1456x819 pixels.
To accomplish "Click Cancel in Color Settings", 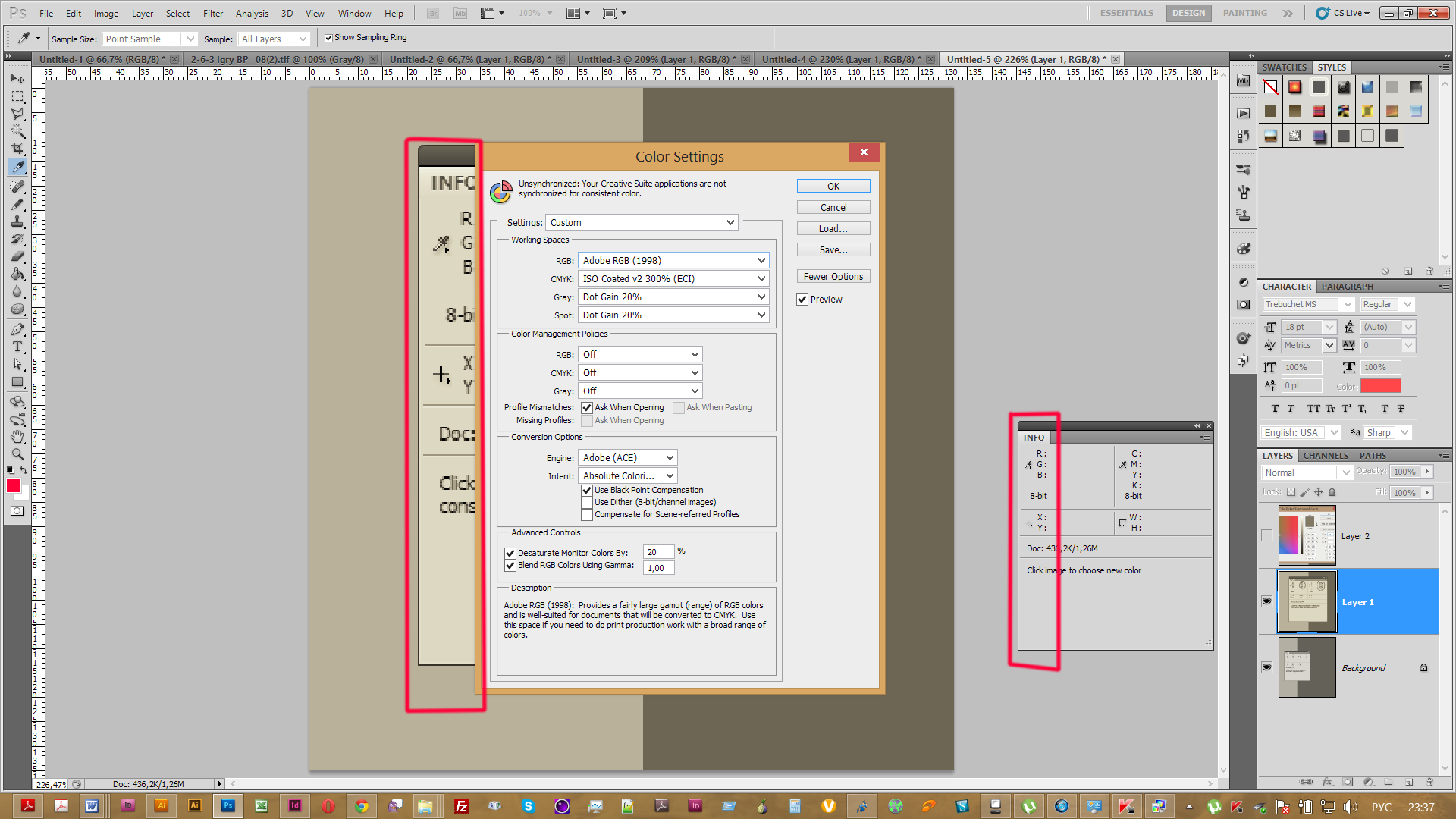I will pos(833,207).
